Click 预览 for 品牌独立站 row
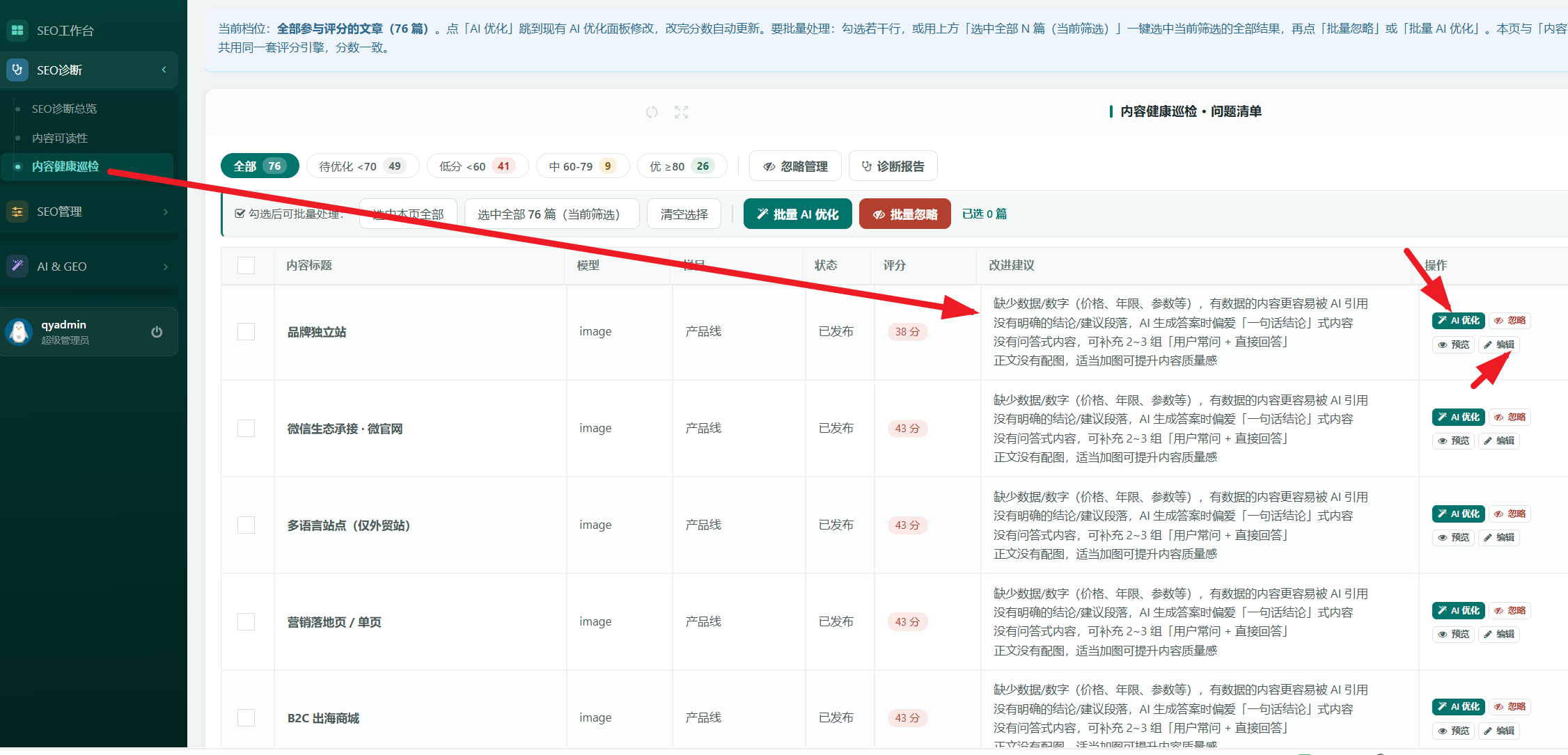The height and width of the screenshot is (755, 1568). [1453, 344]
